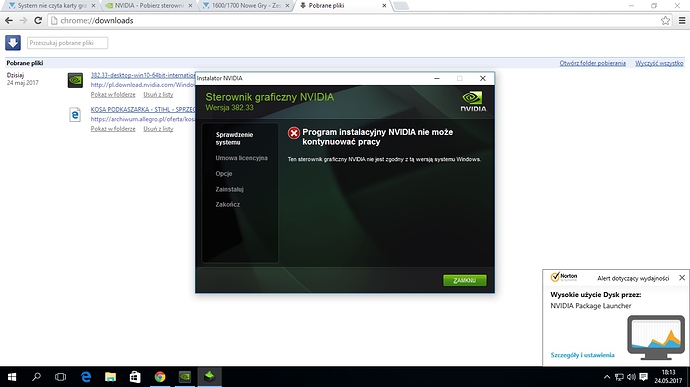690x387 pixels.
Task: Close the Norton performance alert
Action: coord(682,277)
